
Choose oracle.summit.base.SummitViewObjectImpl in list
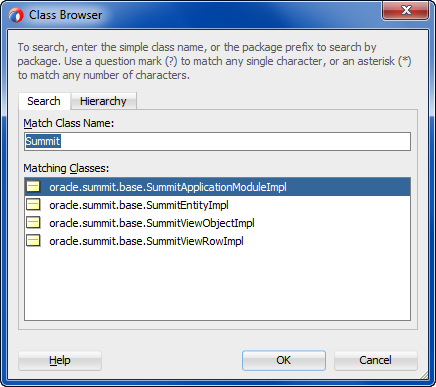click(x=217, y=223)
